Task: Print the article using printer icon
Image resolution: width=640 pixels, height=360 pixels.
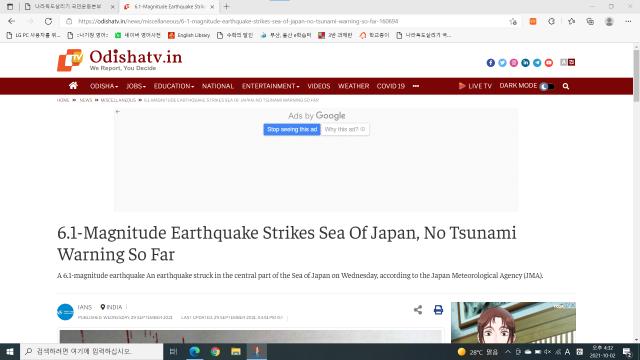Action: point(438,310)
